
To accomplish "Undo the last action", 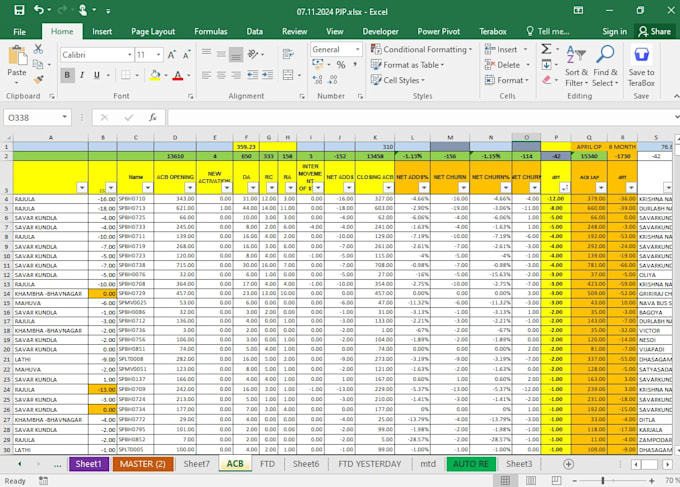I will [39, 10].
